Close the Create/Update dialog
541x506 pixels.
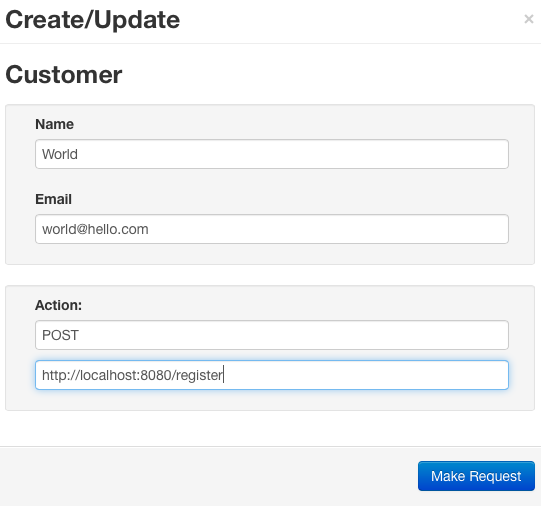tap(529, 19)
